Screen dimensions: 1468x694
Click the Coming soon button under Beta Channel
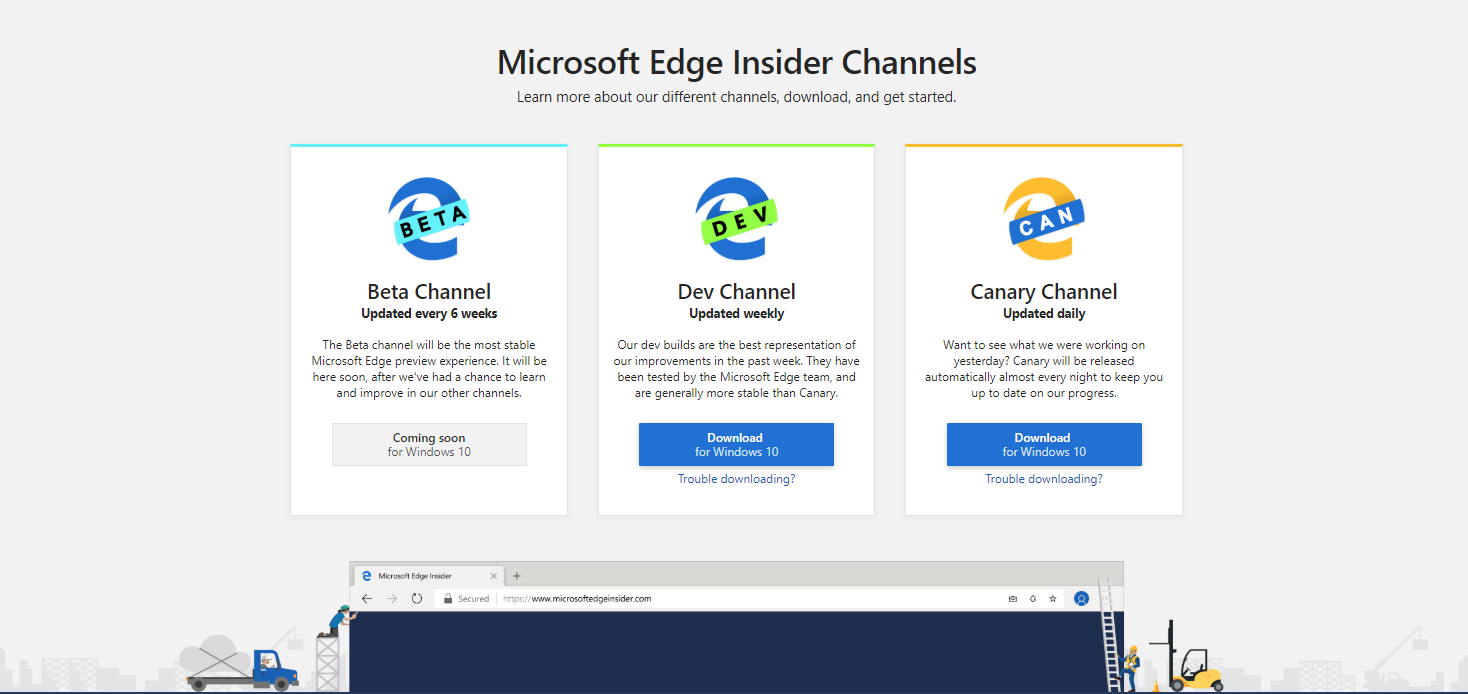[429, 444]
